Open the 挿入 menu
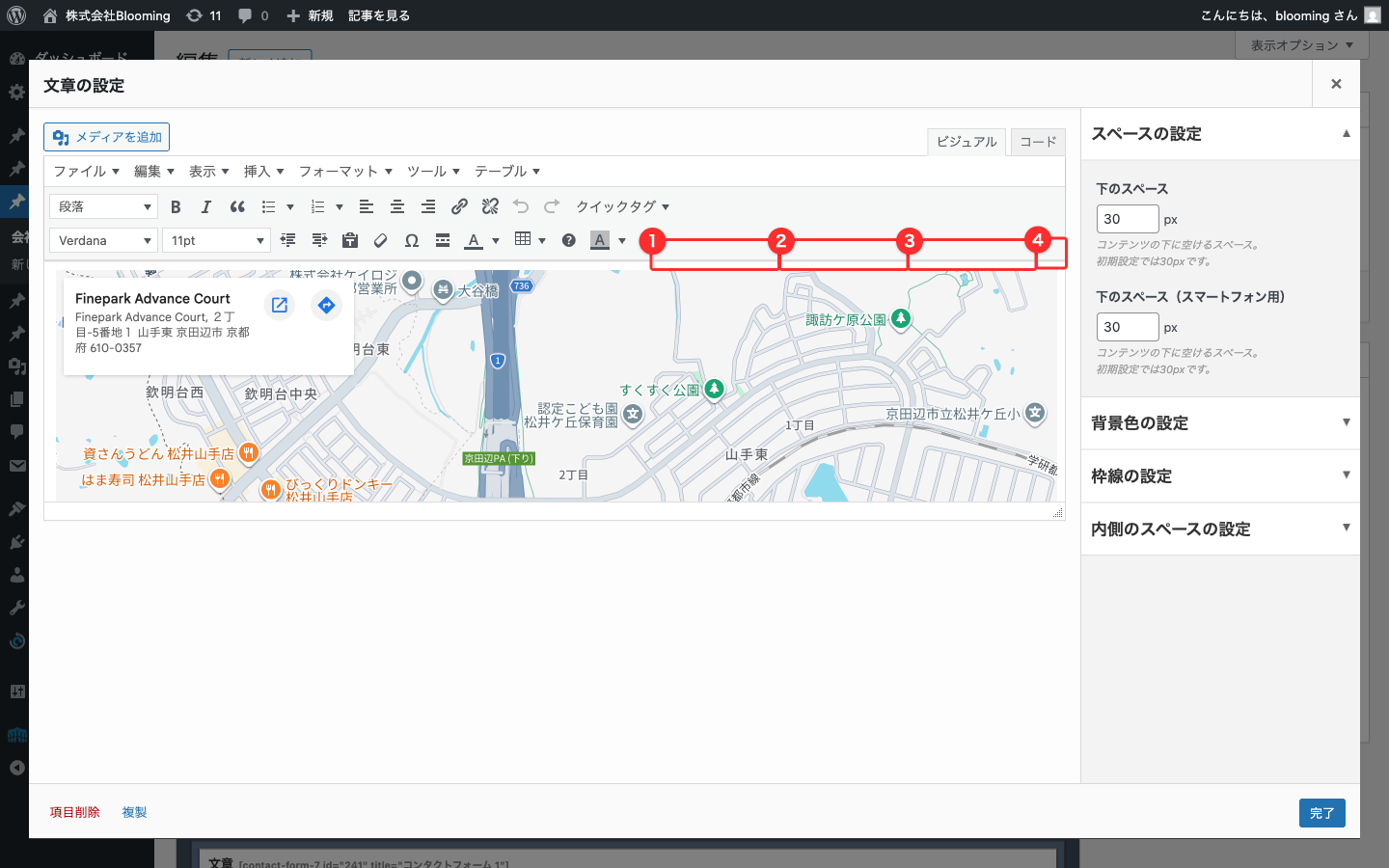This screenshot has height=868, width=1389. pyautogui.click(x=264, y=171)
